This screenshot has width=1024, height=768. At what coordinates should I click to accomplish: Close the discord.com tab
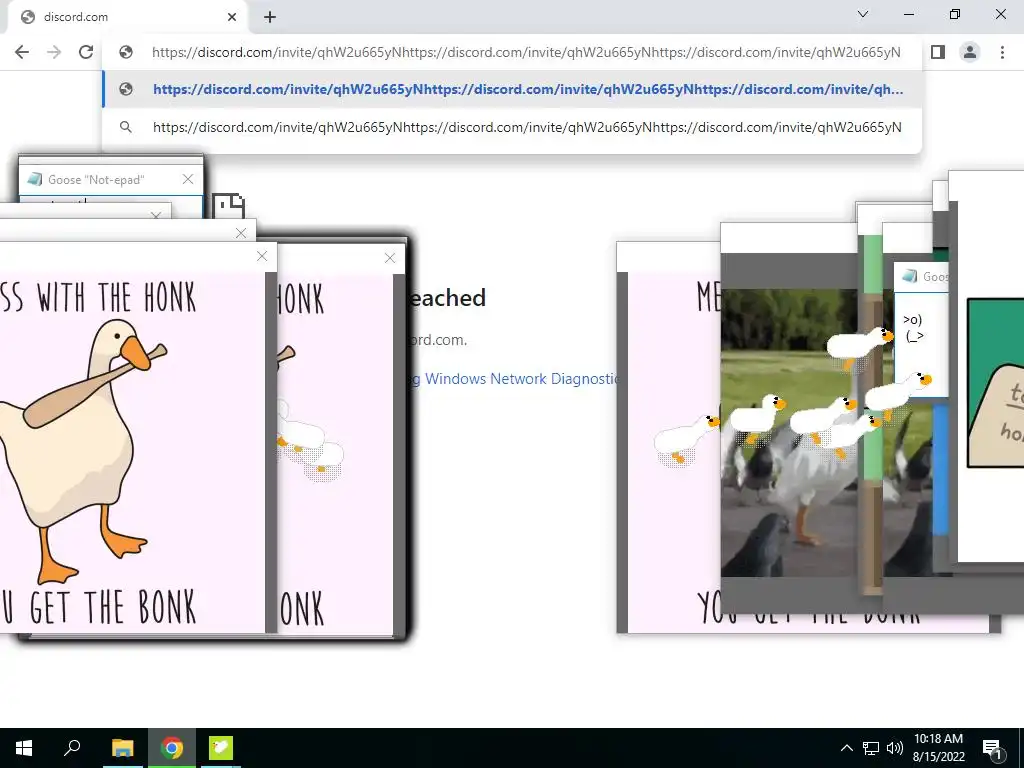coord(232,17)
